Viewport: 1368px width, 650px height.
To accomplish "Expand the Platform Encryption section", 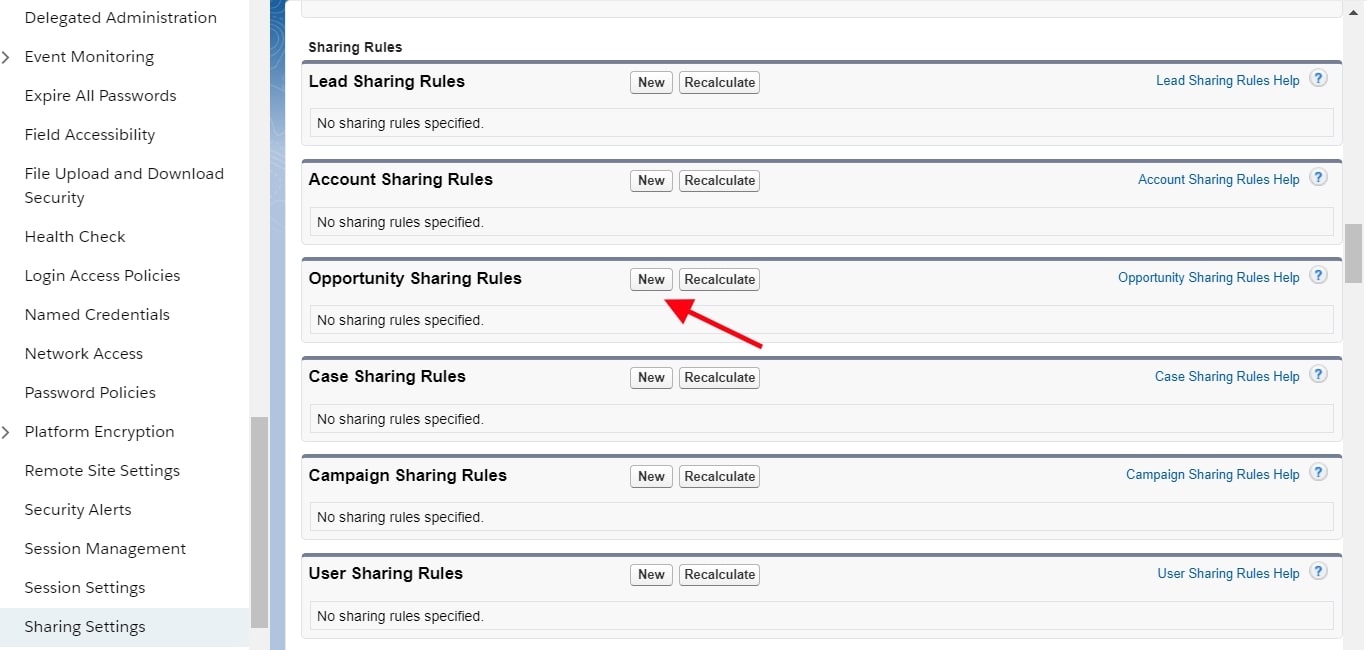I will (x=7, y=431).
